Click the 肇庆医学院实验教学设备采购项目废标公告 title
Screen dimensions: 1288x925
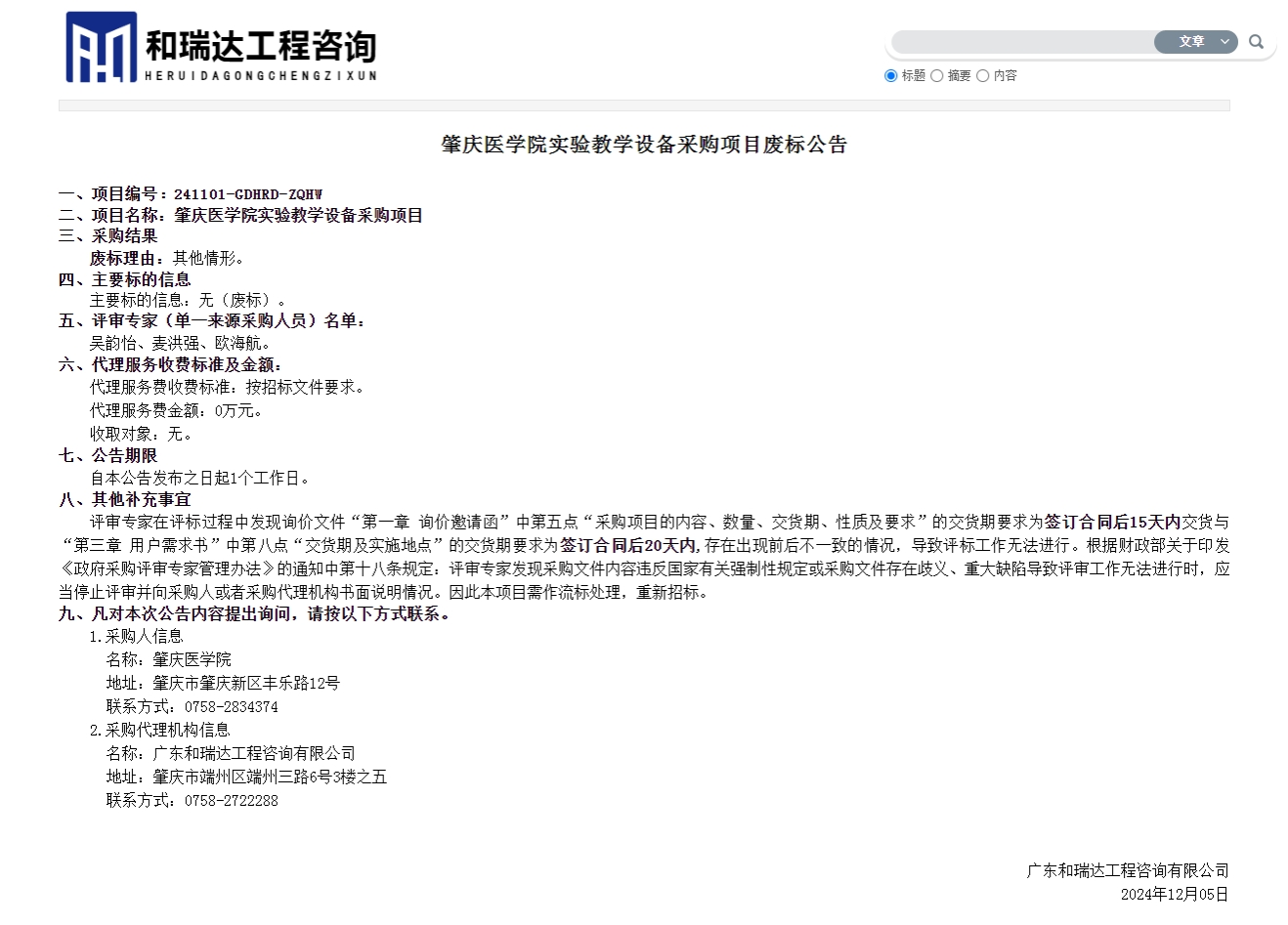click(644, 145)
